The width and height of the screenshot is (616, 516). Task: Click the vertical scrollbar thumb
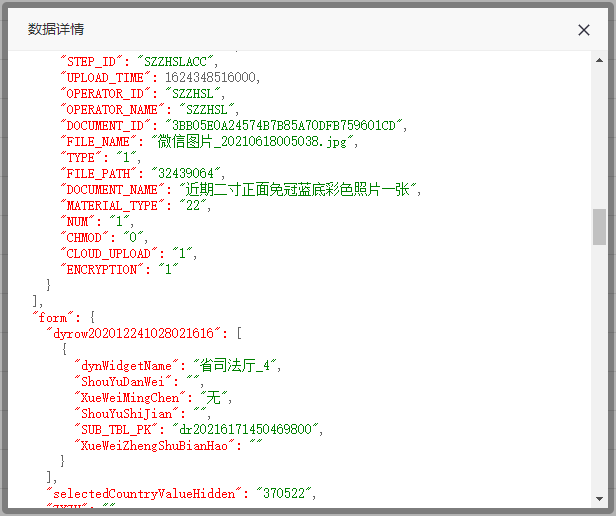599,226
